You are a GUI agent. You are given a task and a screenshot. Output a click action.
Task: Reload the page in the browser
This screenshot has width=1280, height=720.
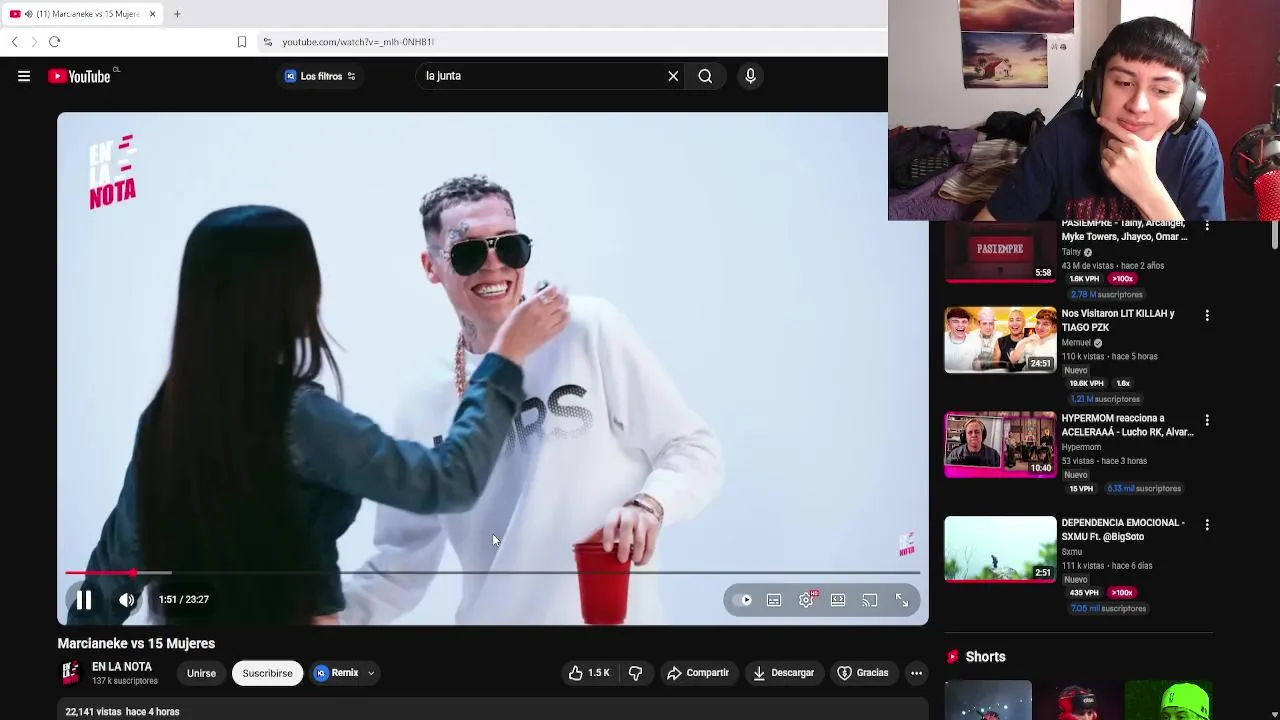[55, 42]
